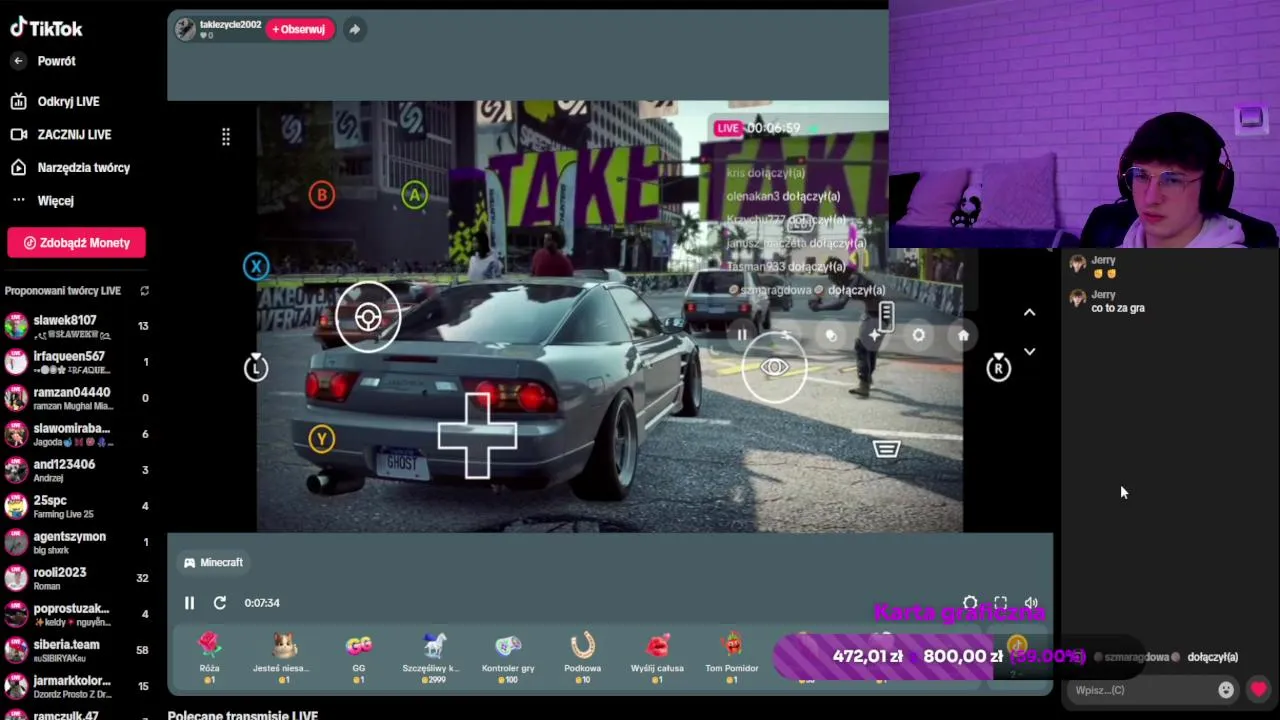This screenshot has height=720, width=1280.
Task: Send the Tom Pomidor gift
Action: click(x=732, y=658)
